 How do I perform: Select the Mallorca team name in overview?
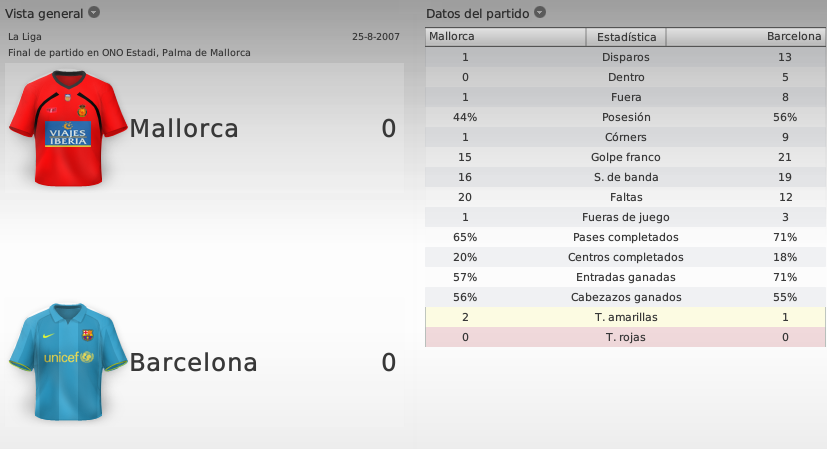tap(184, 129)
